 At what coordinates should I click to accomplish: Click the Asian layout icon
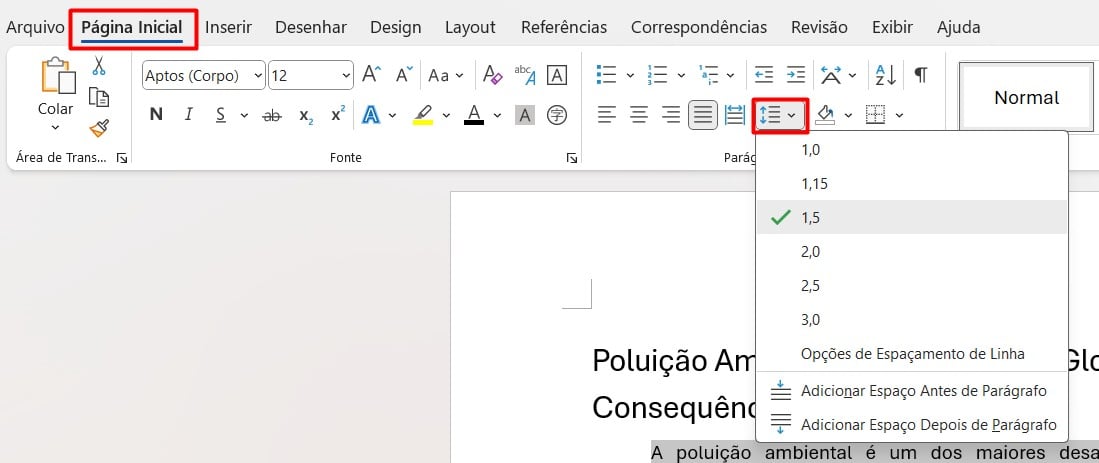[831, 75]
